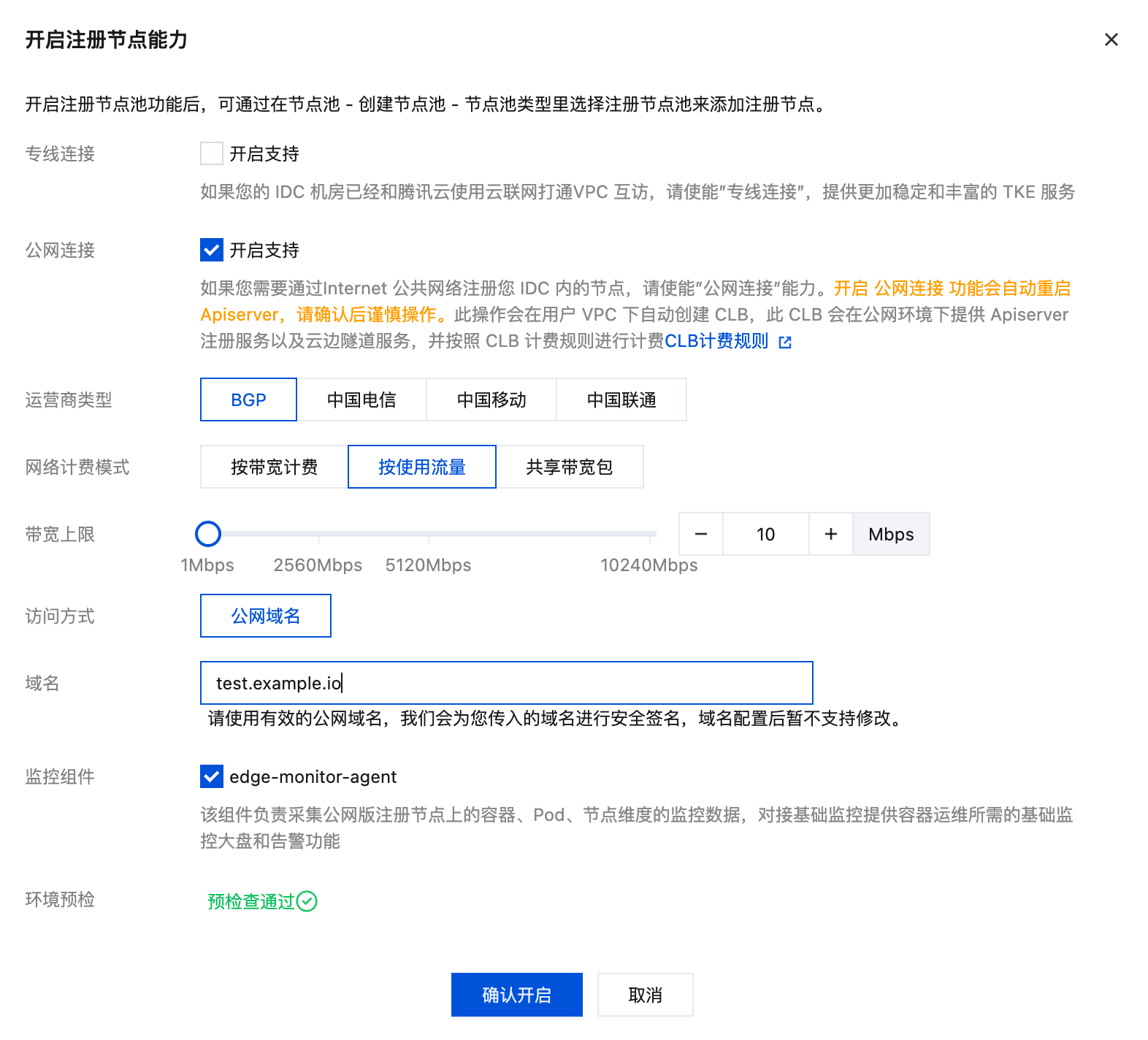Click the plus button to increase bandwidth
This screenshot has width=1148, height=1040.
(x=830, y=534)
